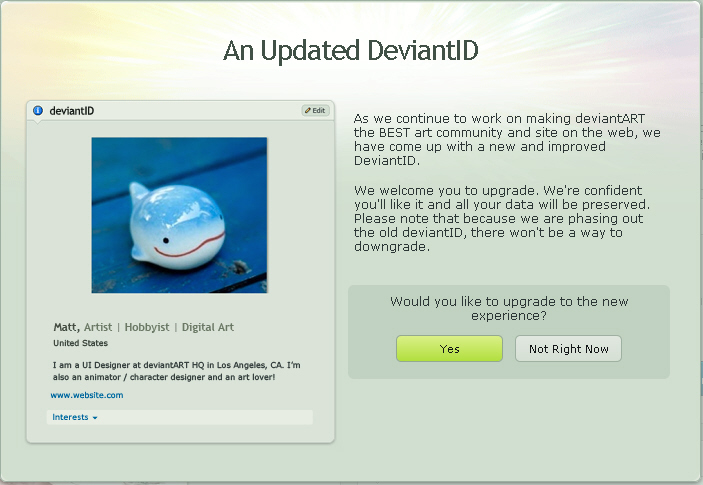
Task: Click the whale figurine profile picture
Action: (179, 215)
